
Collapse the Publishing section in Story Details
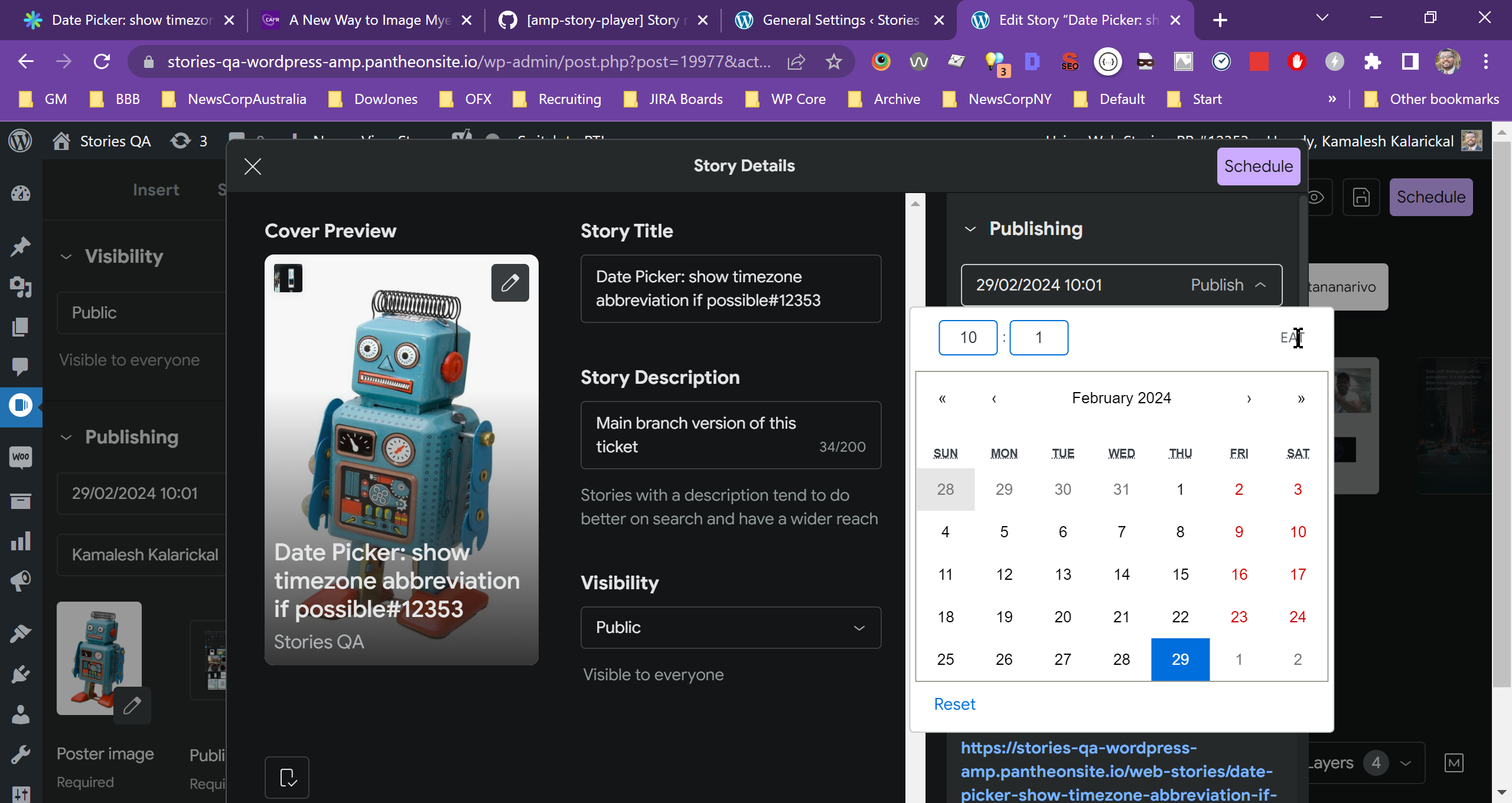[970, 229]
